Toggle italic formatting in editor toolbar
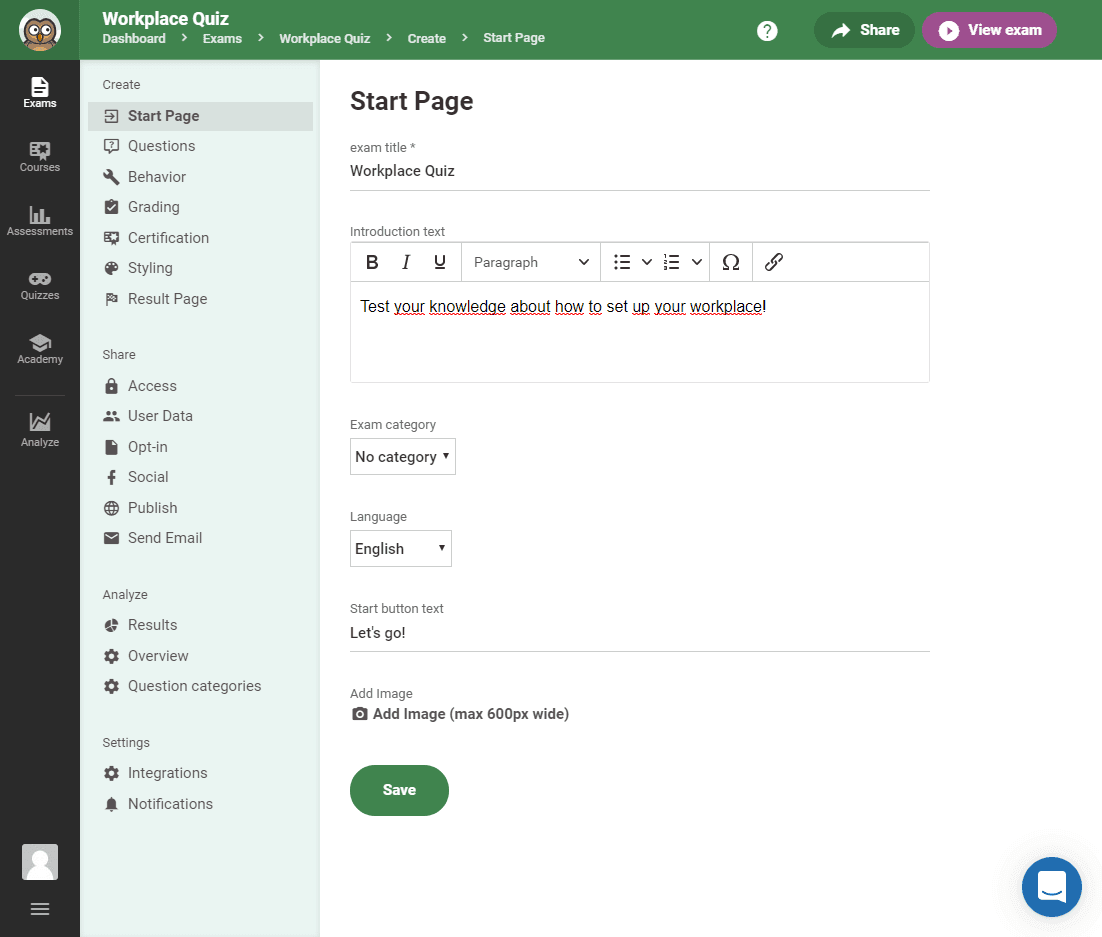The width and height of the screenshot is (1102, 937). coord(406,262)
